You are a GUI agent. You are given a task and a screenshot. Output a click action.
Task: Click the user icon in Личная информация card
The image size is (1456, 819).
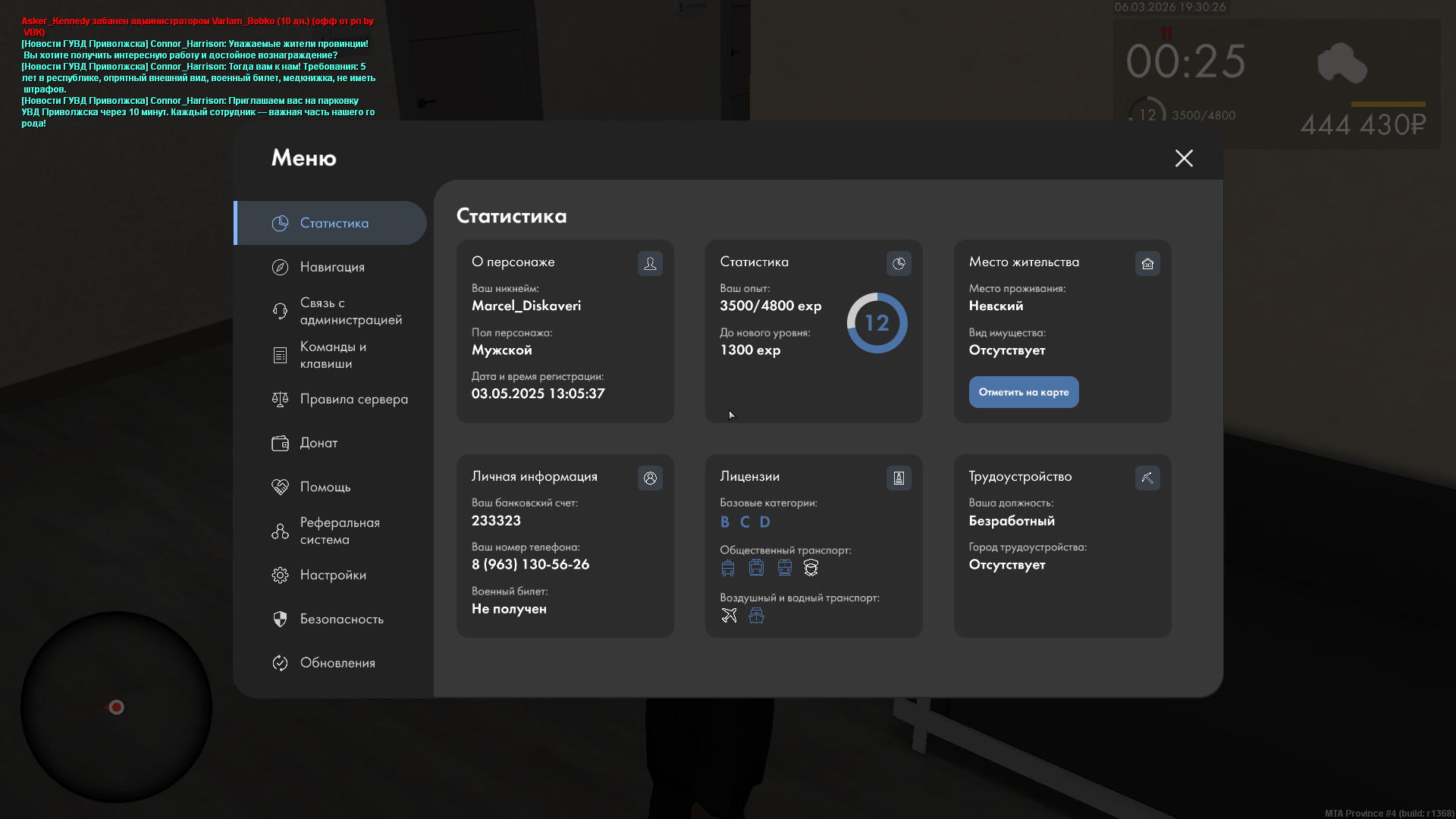click(650, 478)
